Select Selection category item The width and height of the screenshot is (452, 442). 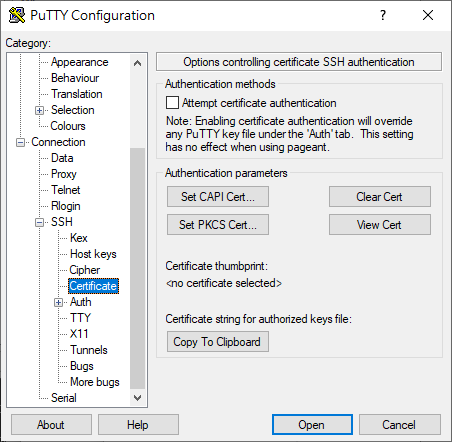pyautogui.click(x=73, y=110)
